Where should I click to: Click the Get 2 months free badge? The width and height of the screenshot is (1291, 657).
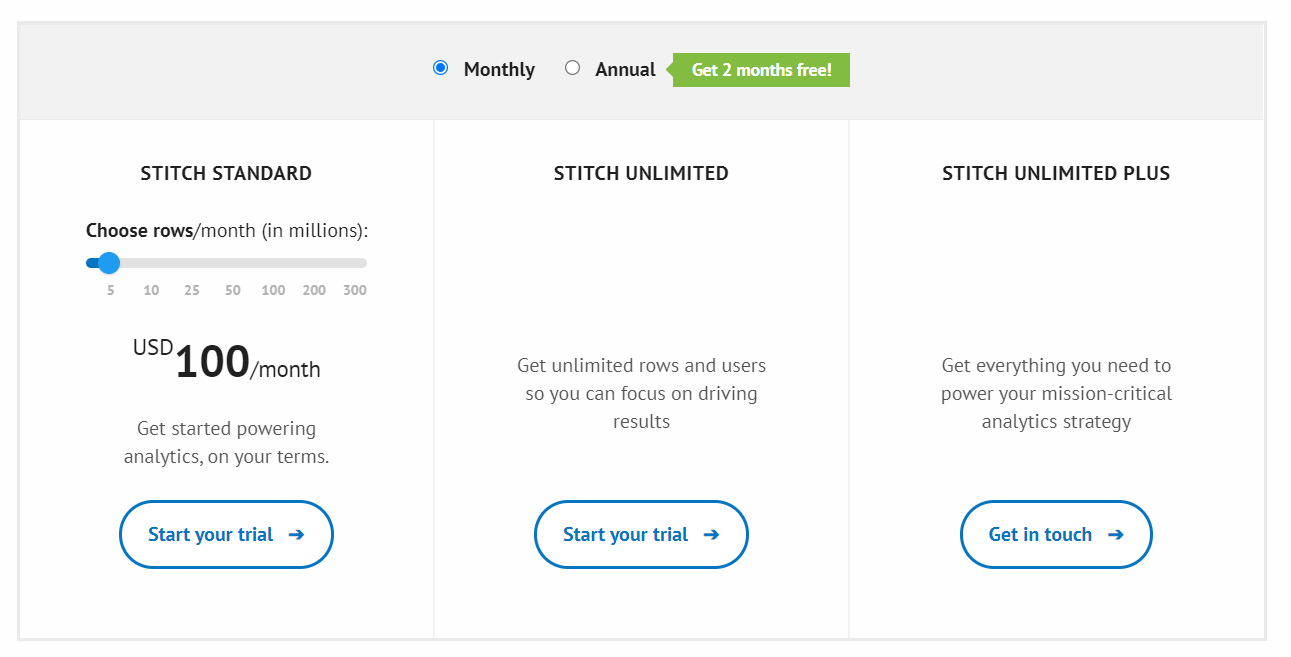[761, 69]
